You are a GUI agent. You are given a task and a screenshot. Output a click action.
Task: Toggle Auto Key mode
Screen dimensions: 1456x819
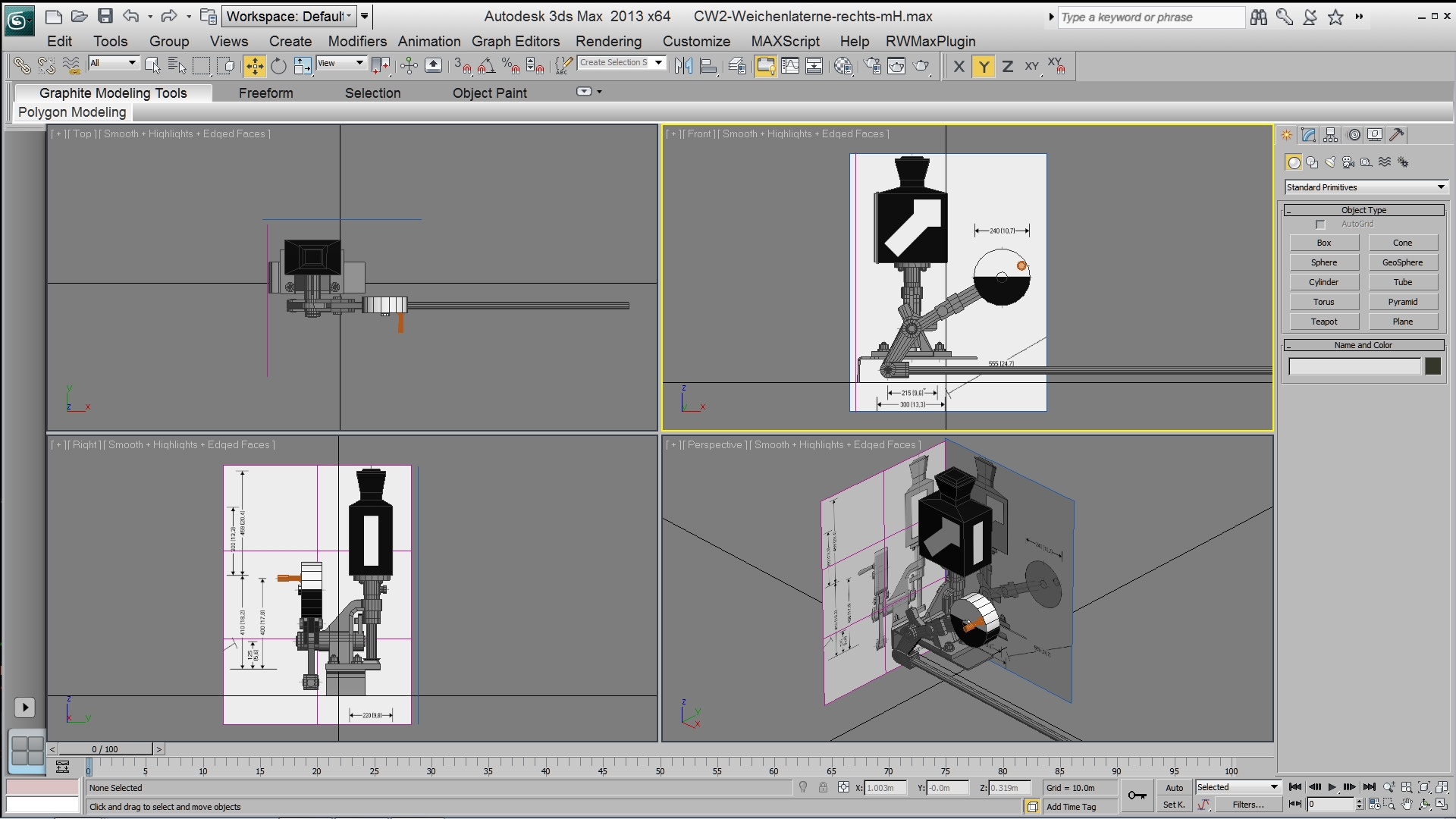point(1174,788)
